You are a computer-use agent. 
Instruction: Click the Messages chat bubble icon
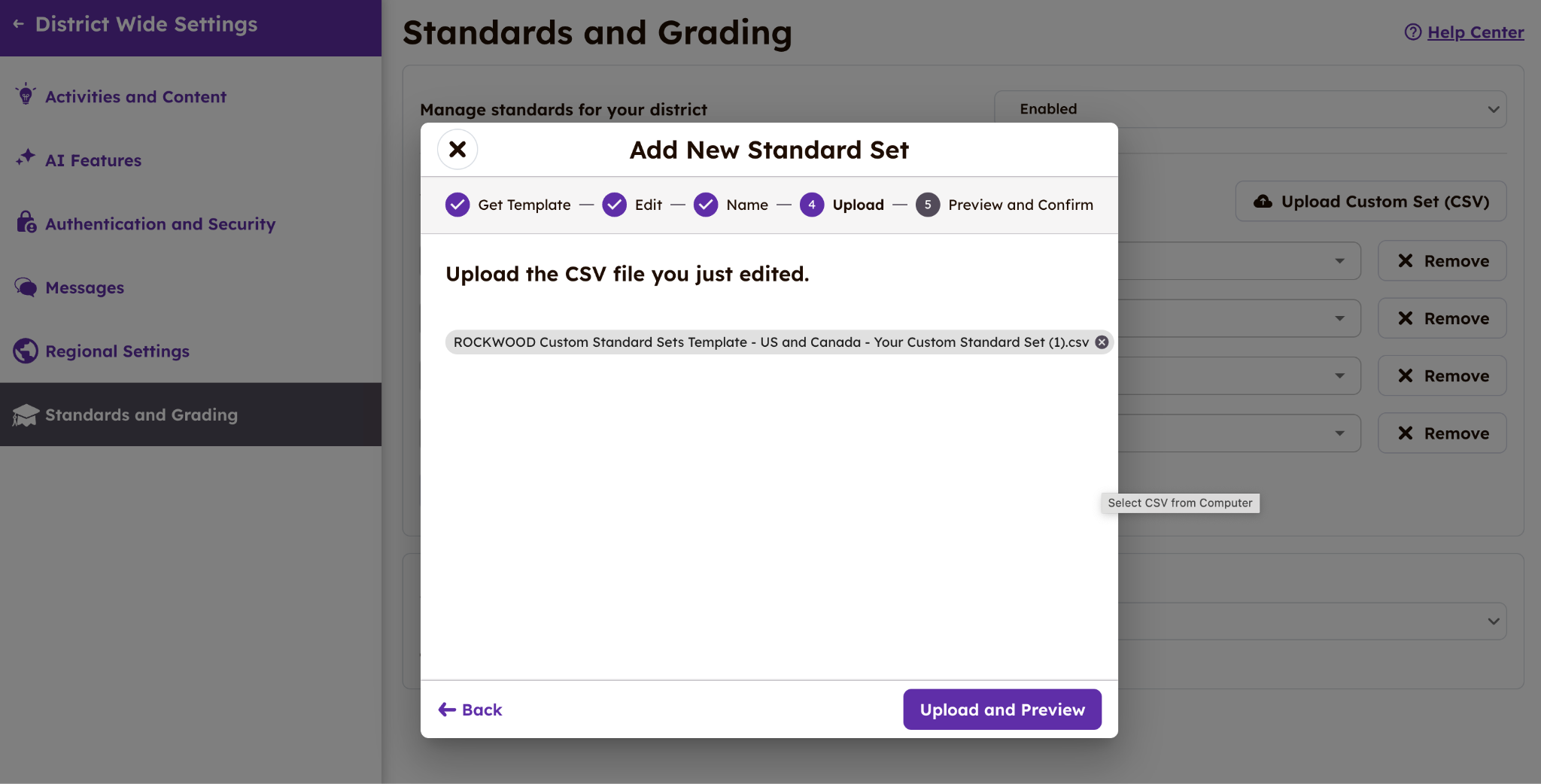click(x=26, y=287)
